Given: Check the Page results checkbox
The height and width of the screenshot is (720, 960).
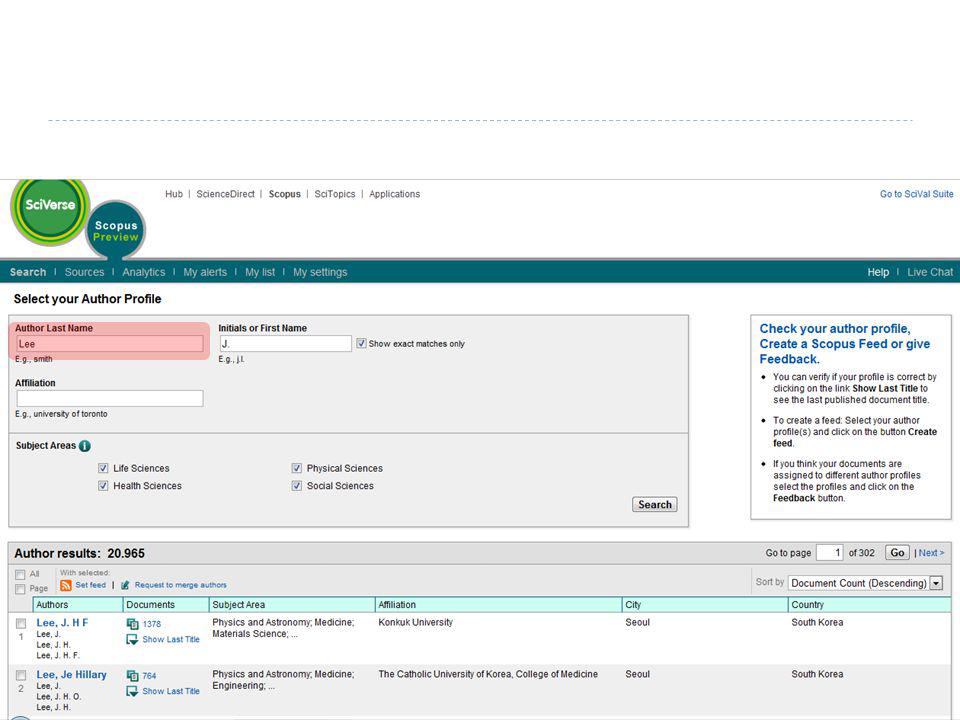Looking at the screenshot, I should [x=20, y=589].
